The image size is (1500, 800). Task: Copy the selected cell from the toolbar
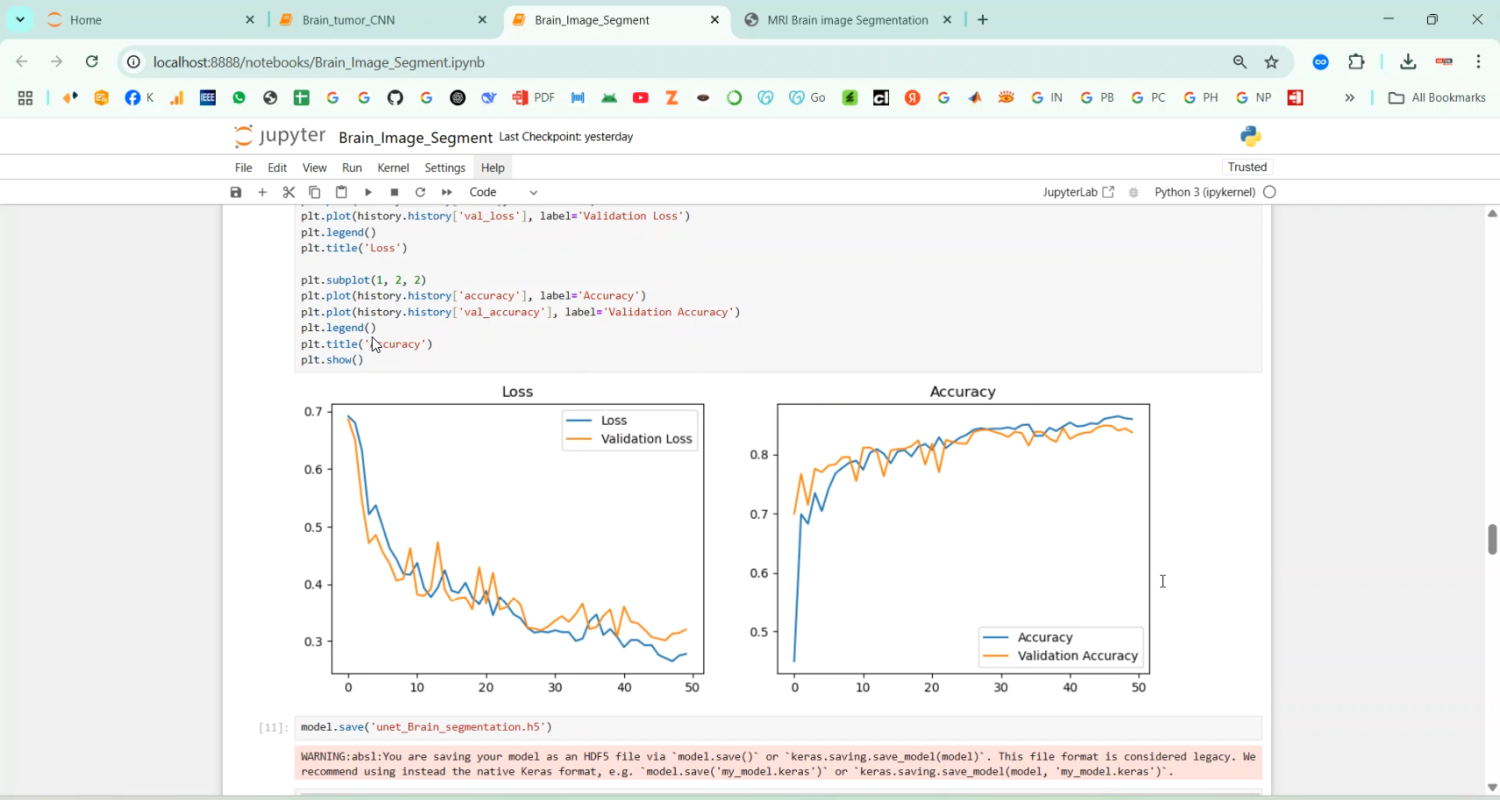coord(315,192)
